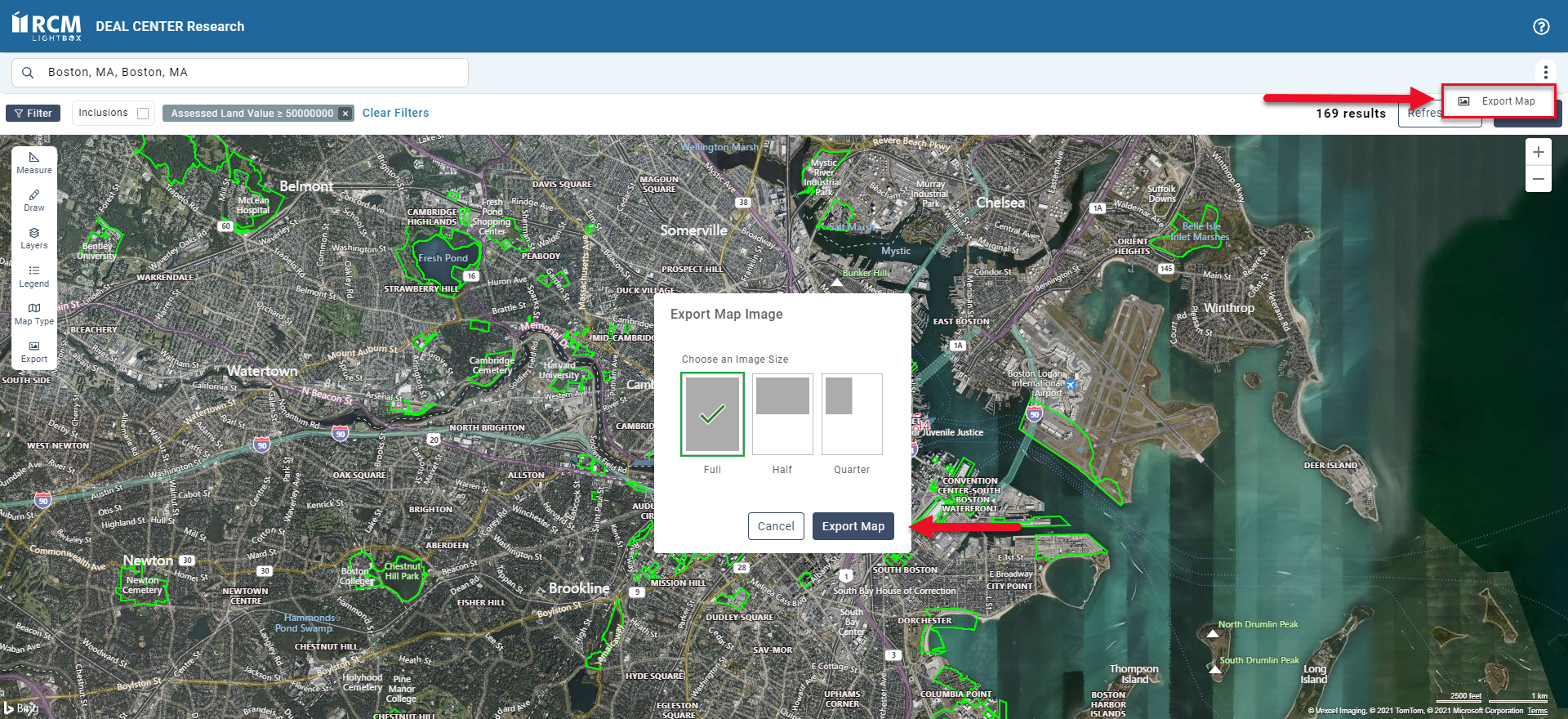
Task: Open the Map Type options
Action: [34, 314]
